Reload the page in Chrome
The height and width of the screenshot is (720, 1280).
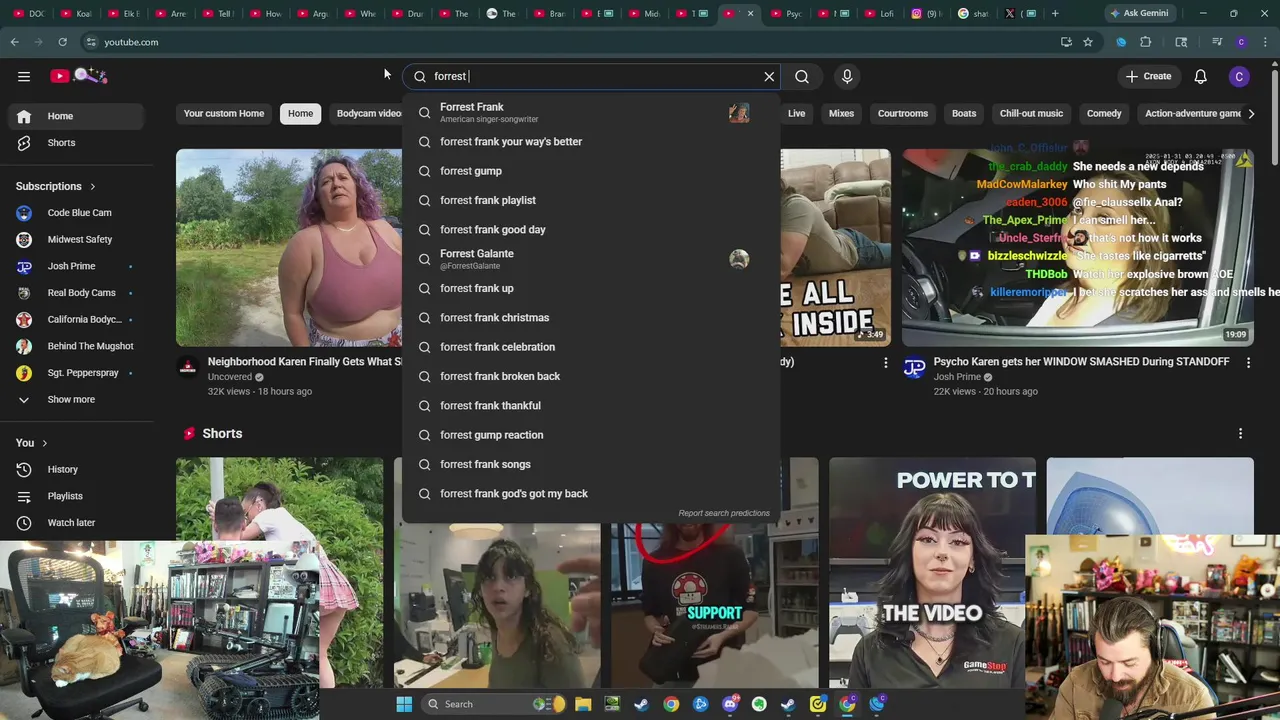(x=62, y=42)
